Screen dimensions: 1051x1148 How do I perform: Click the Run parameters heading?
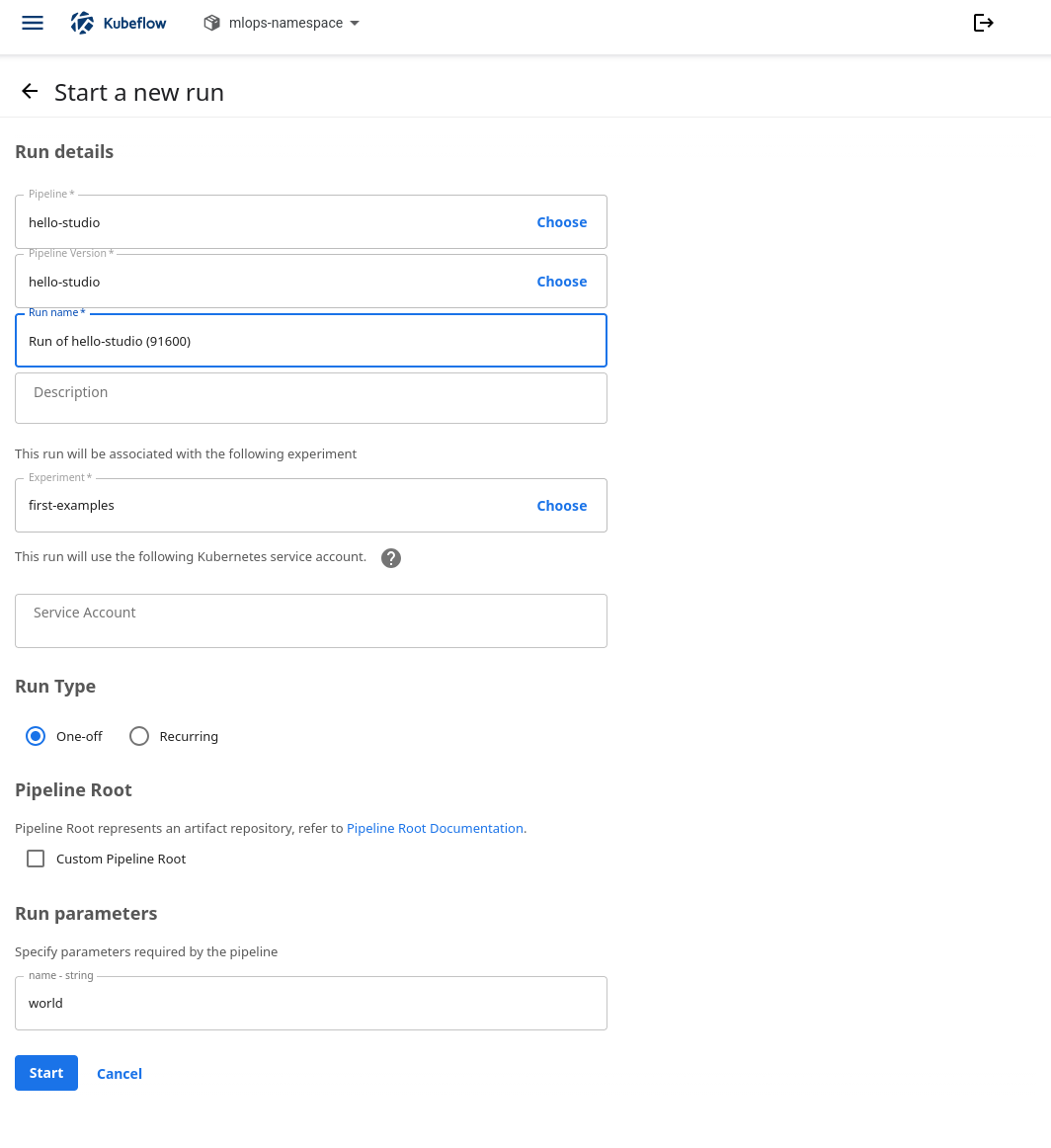pyautogui.click(x=86, y=914)
